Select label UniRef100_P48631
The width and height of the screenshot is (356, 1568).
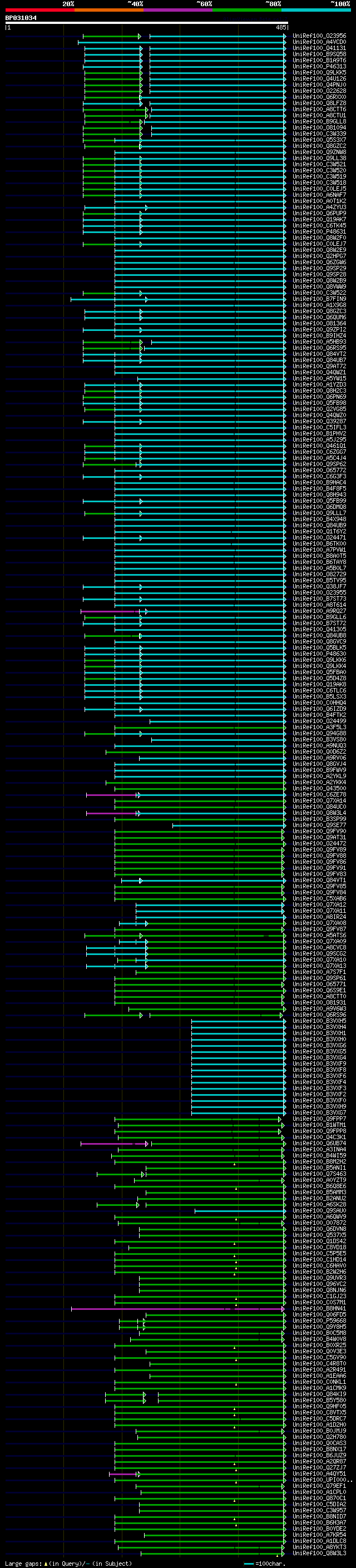(x=319, y=232)
